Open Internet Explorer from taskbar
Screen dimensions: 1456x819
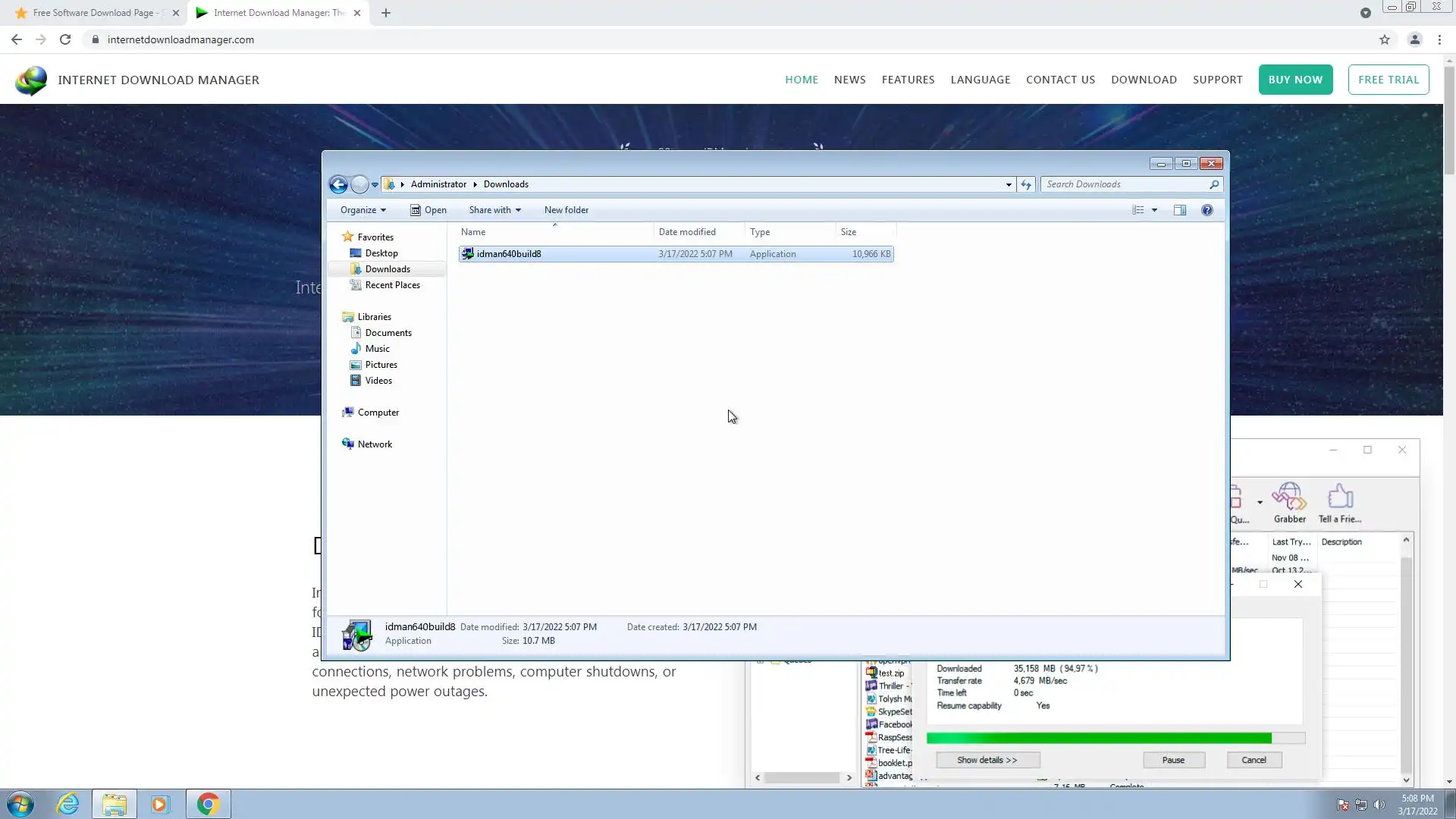point(68,804)
